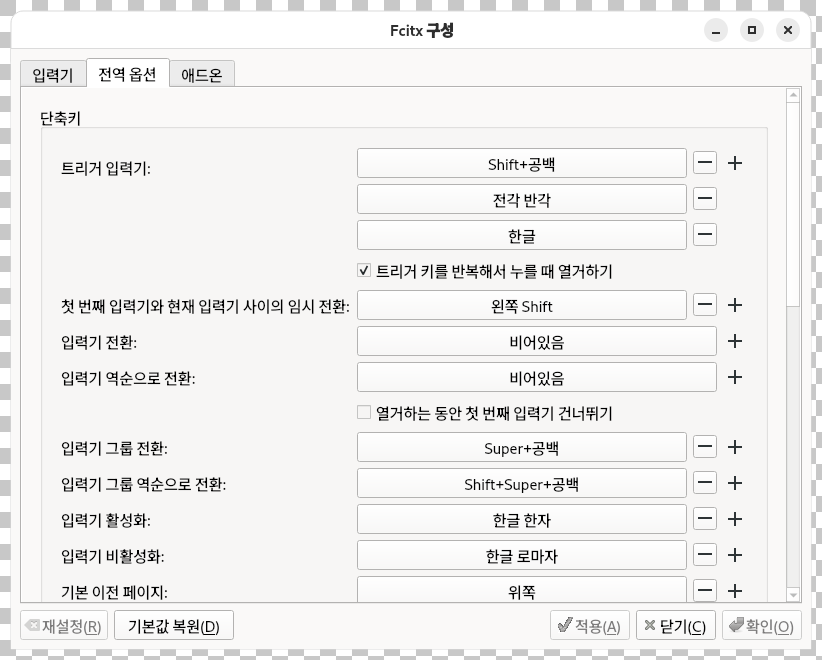Viewport: 822px width, 660px height.
Task: Edit the 전각 반각 key binding field
Action: pos(522,199)
